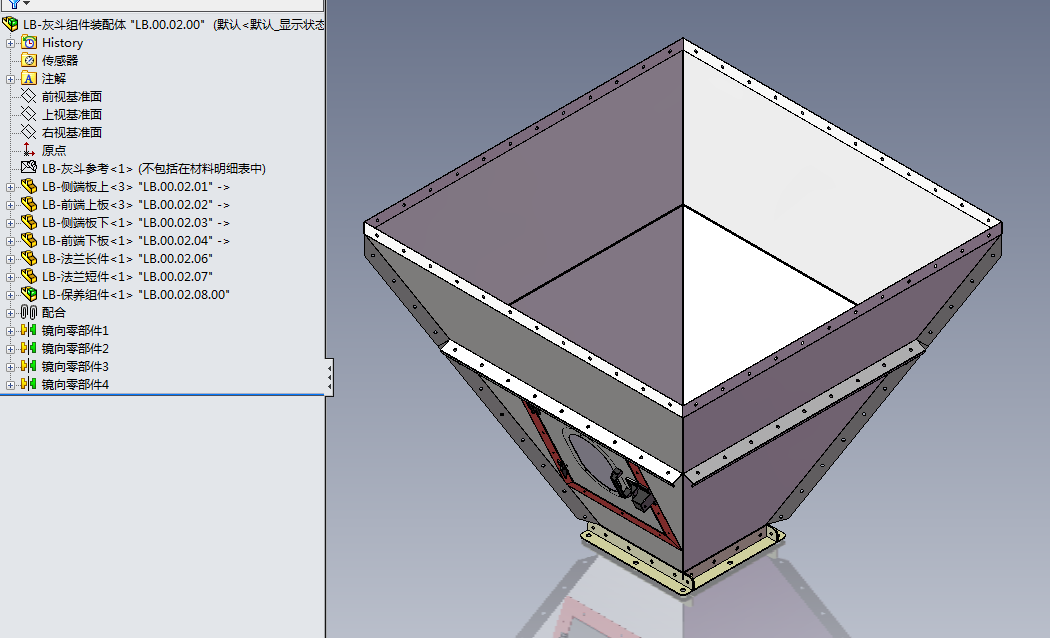Click the LB-灰斗参考<1> envelope icon

click(x=29, y=167)
